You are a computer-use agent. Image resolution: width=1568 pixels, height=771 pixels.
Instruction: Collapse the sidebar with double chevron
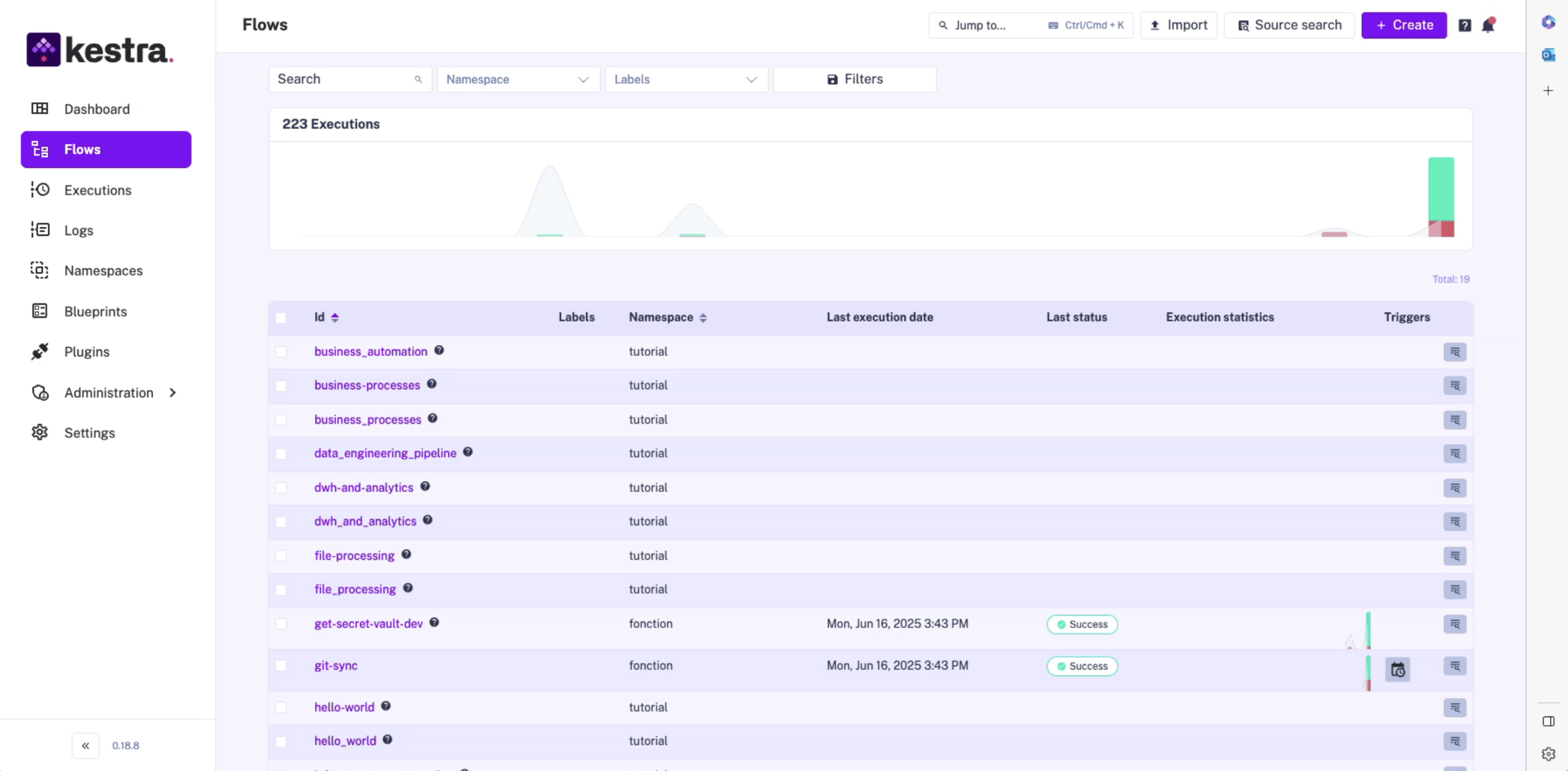[x=85, y=746]
